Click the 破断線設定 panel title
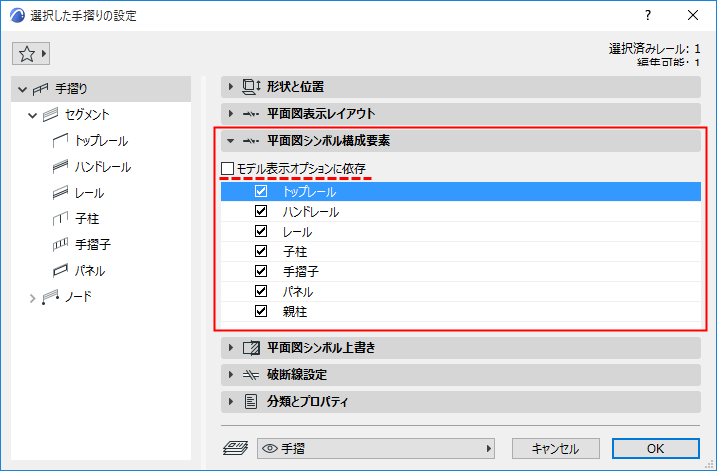The height and width of the screenshot is (471, 717). [x=297, y=375]
